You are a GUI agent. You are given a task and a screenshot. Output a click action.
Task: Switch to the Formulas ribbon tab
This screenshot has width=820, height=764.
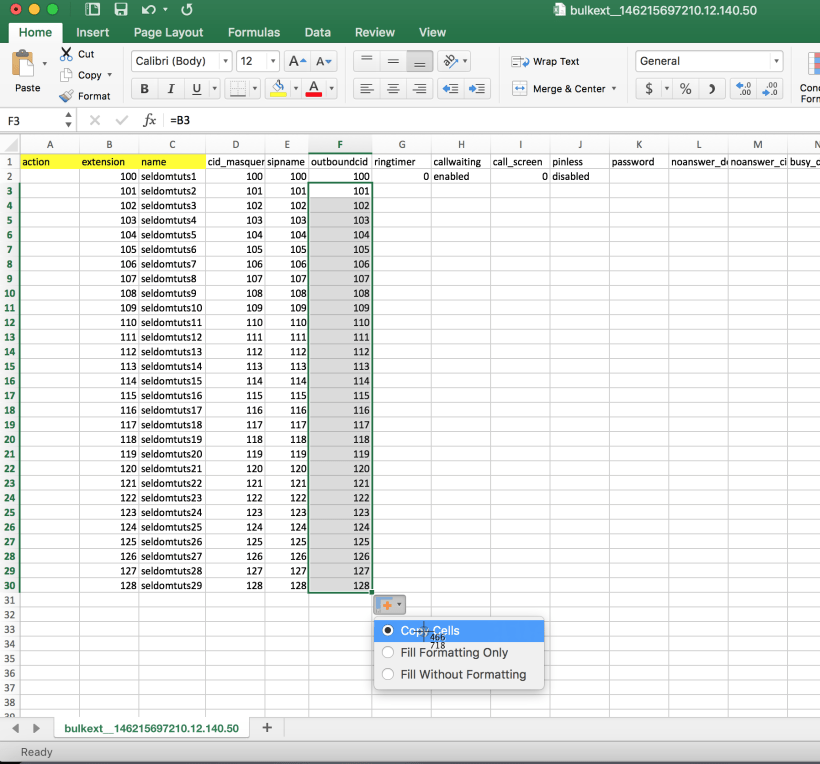click(x=254, y=32)
